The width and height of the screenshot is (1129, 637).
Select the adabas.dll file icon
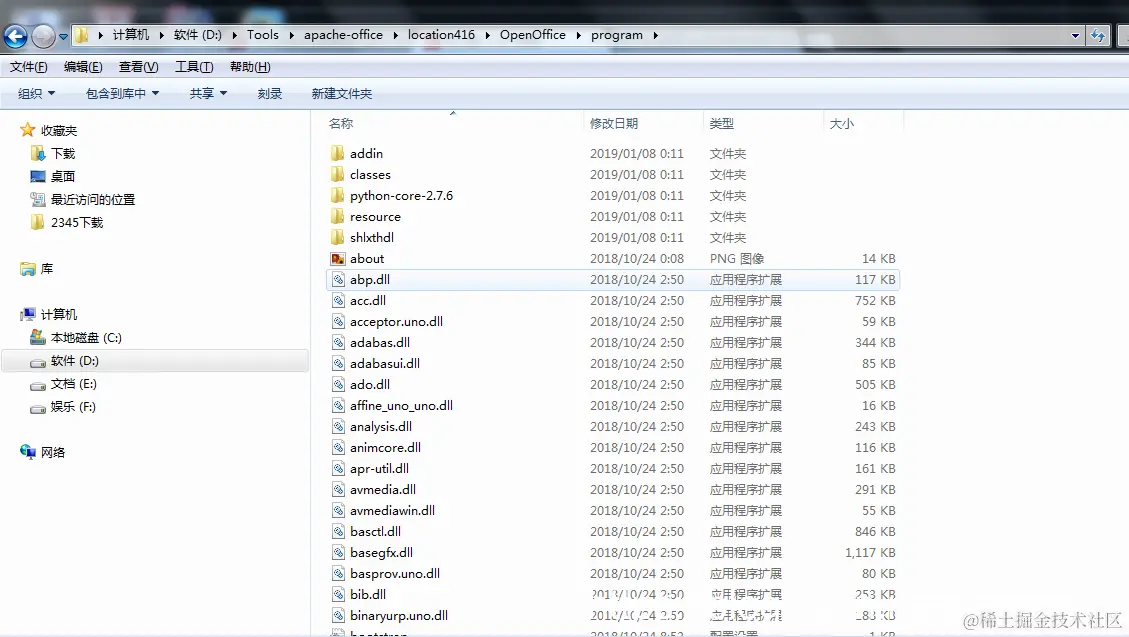point(338,342)
